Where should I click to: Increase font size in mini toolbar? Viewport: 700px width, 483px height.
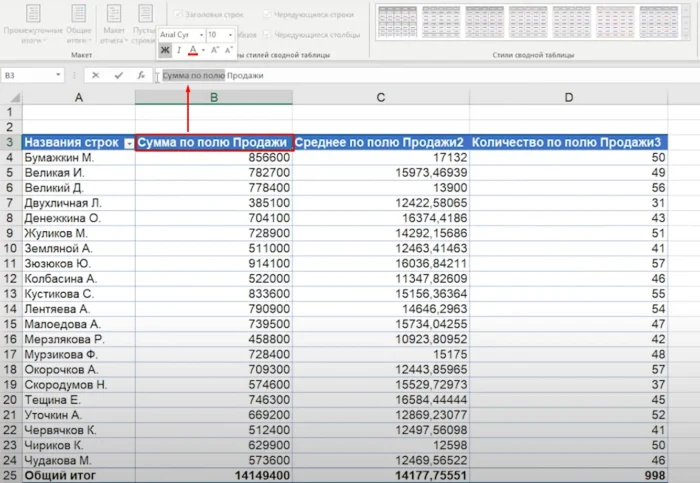click(214, 50)
